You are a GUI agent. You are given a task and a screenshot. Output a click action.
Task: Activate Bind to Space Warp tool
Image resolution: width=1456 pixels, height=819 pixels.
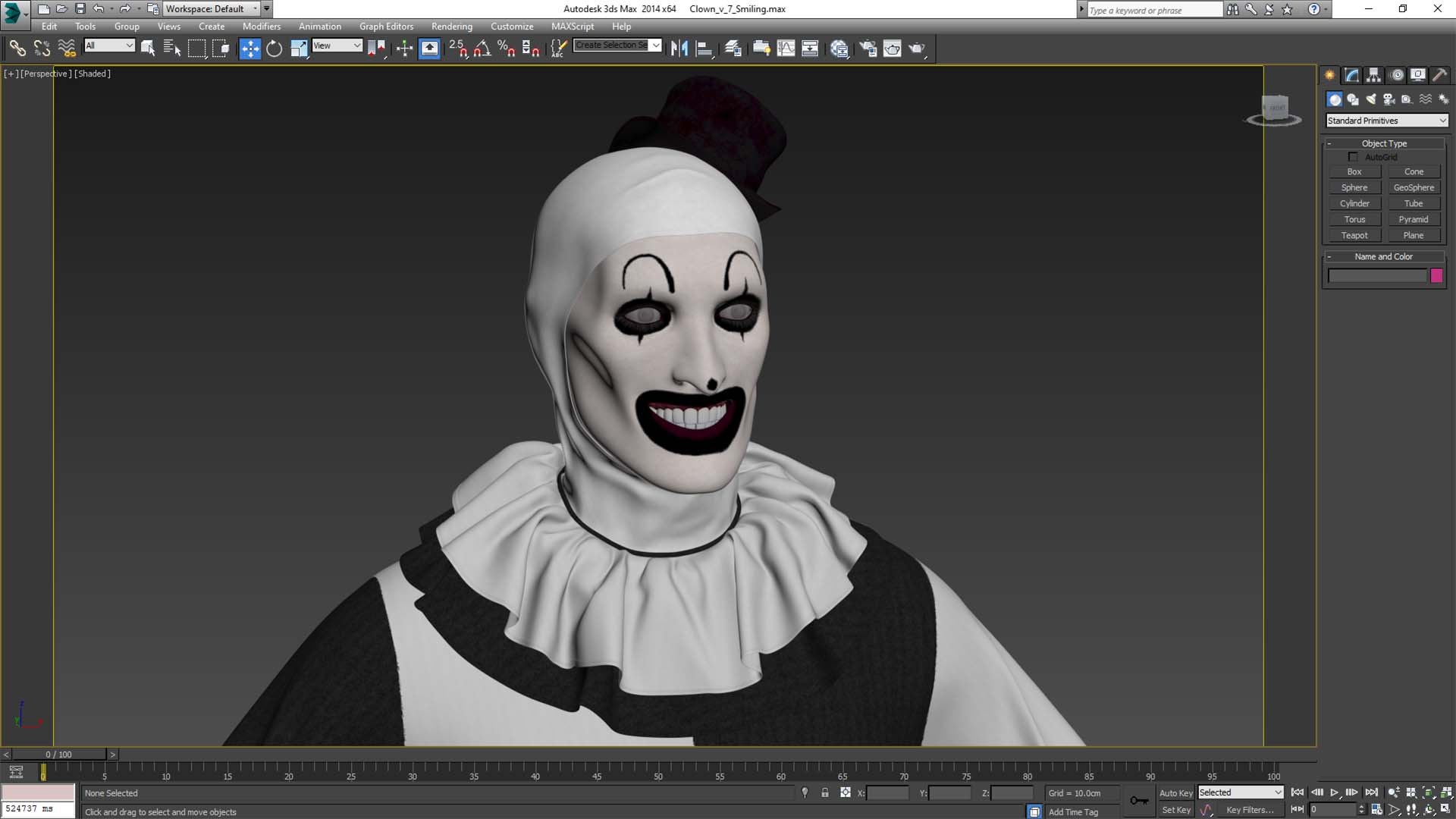pyautogui.click(x=67, y=49)
